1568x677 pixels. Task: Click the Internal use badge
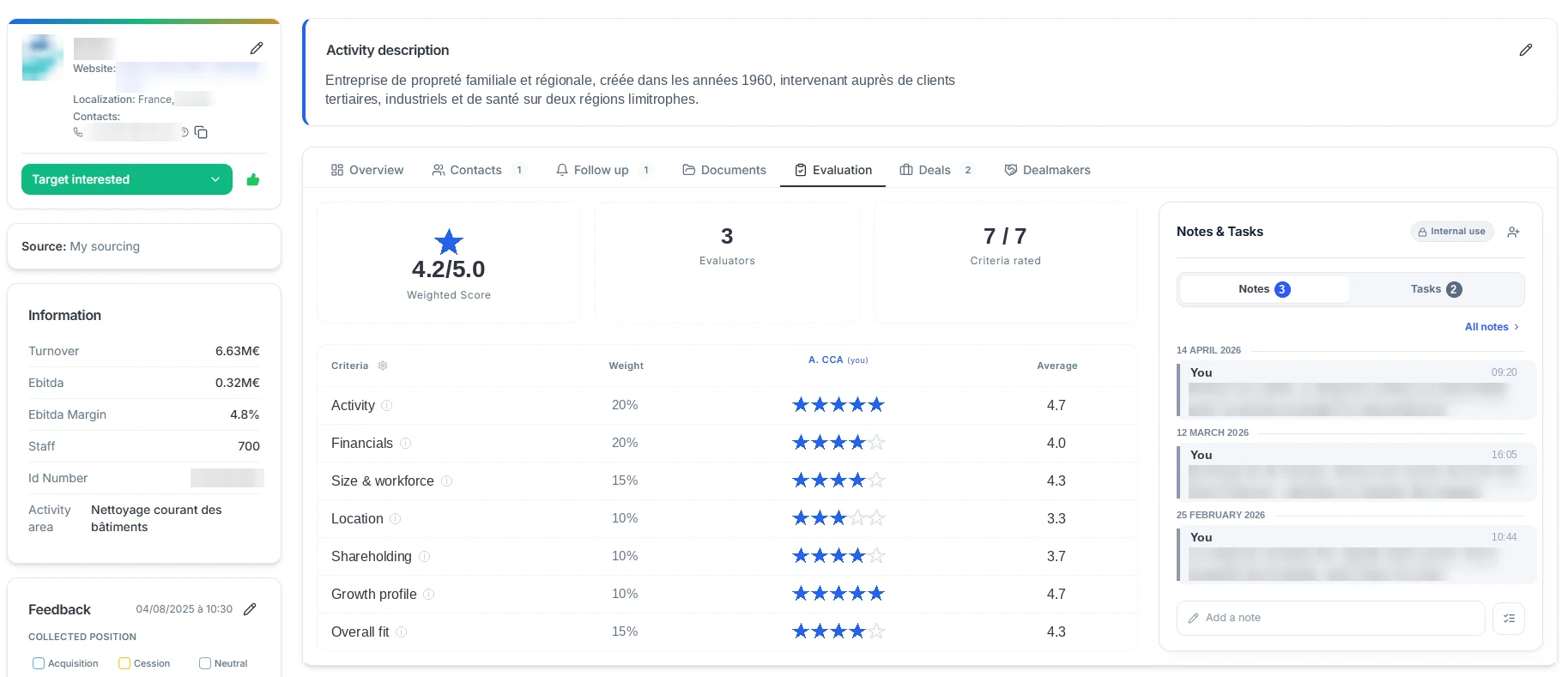tap(1452, 232)
